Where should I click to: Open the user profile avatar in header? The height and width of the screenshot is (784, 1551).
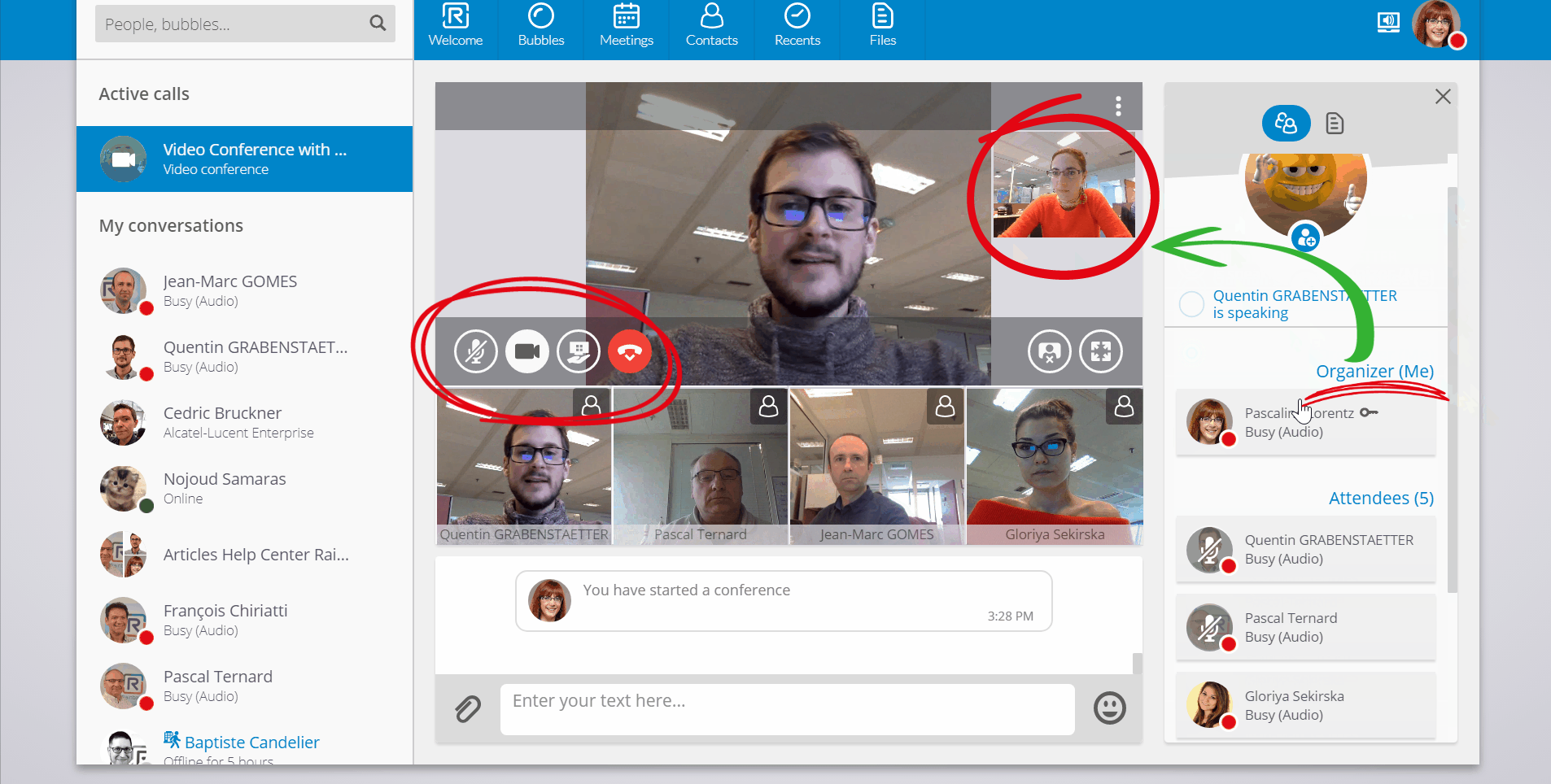pyautogui.click(x=1438, y=24)
